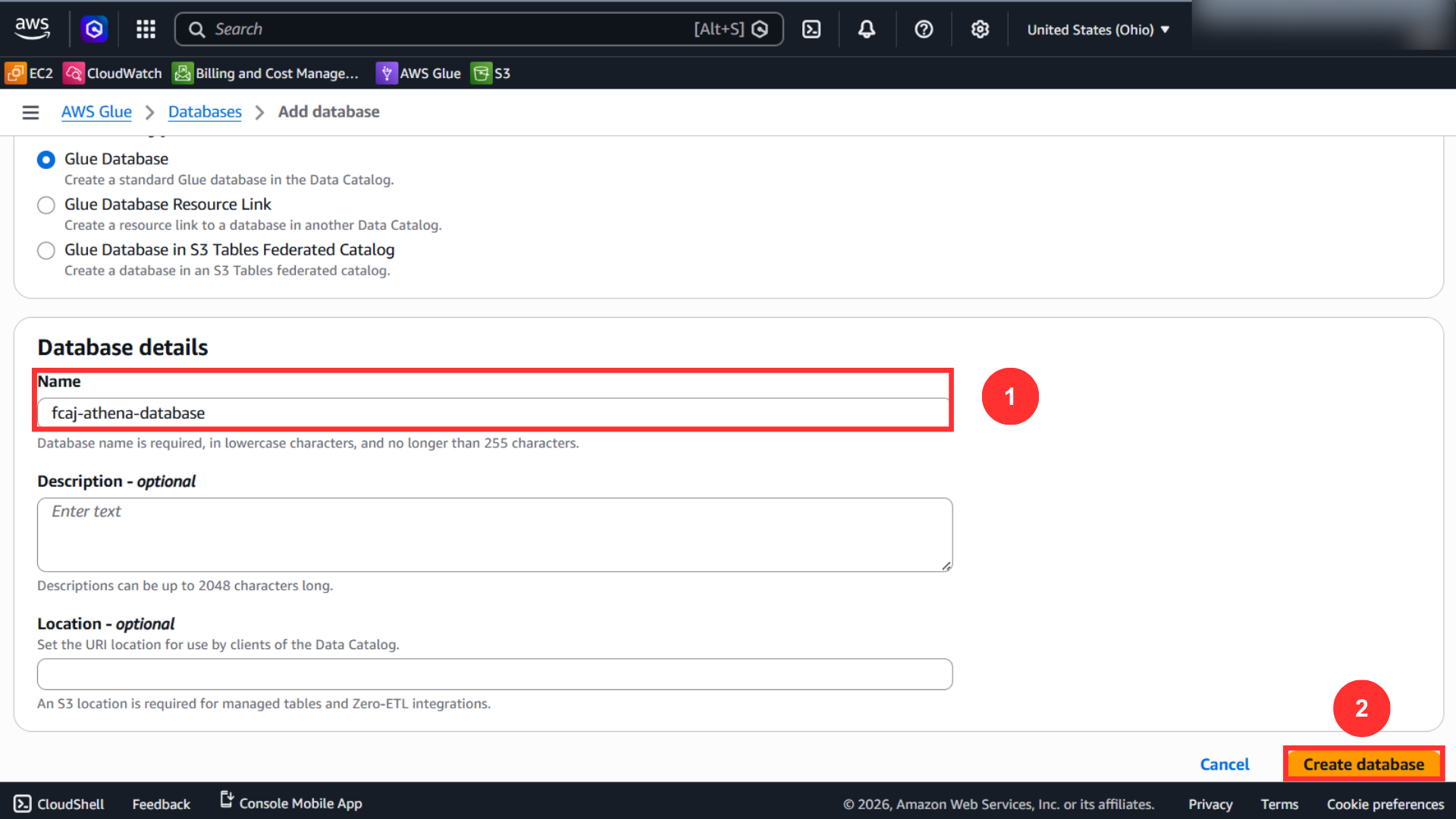Screen dimensions: 1456x819
Task: Open the AWS Glue favorites shortcut
Action: point(419,73)
